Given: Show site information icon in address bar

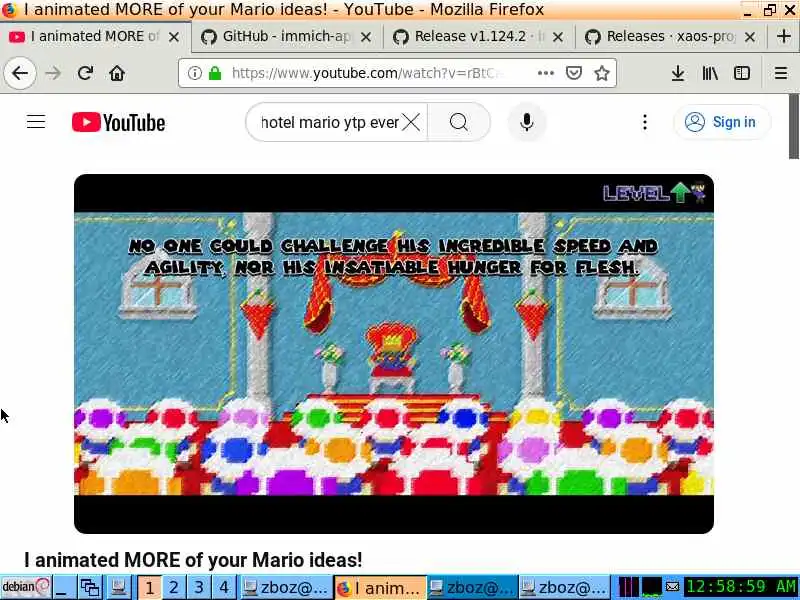Looking at the screenshot, I should tap(194, 73).
